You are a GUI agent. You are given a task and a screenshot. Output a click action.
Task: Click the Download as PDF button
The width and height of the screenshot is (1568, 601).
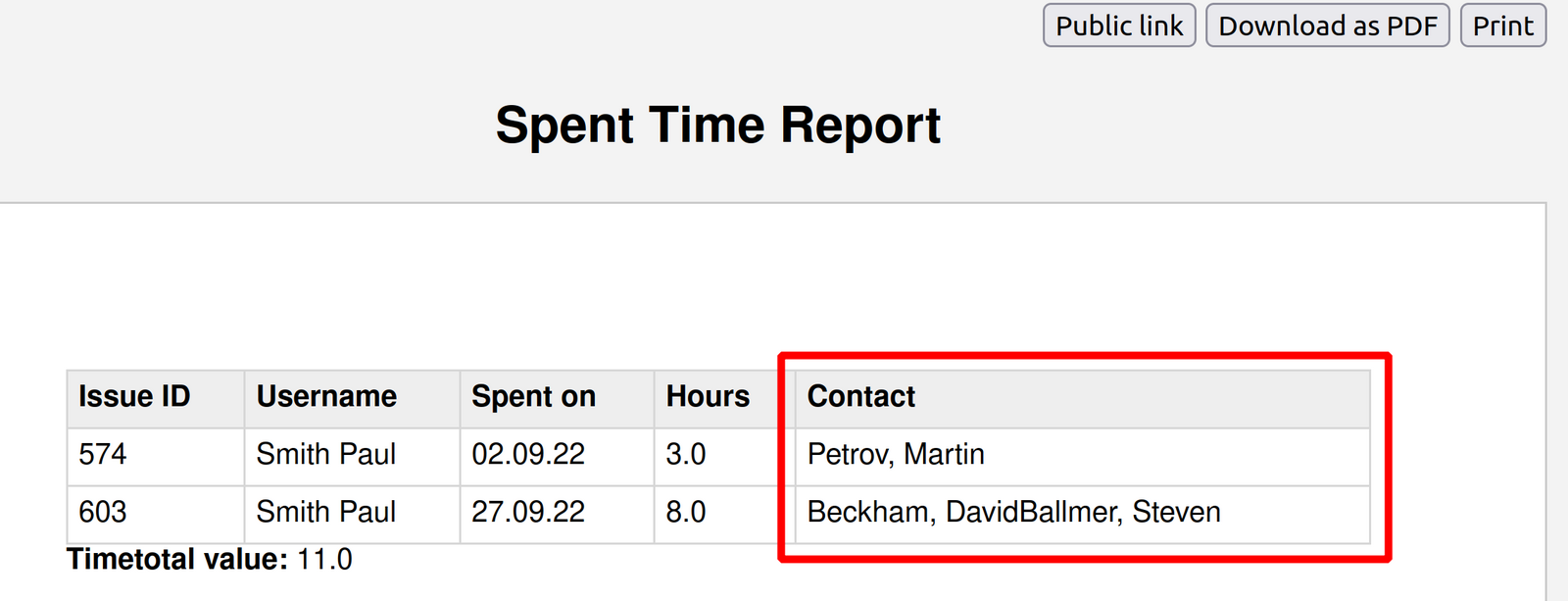coord(1328,25)
